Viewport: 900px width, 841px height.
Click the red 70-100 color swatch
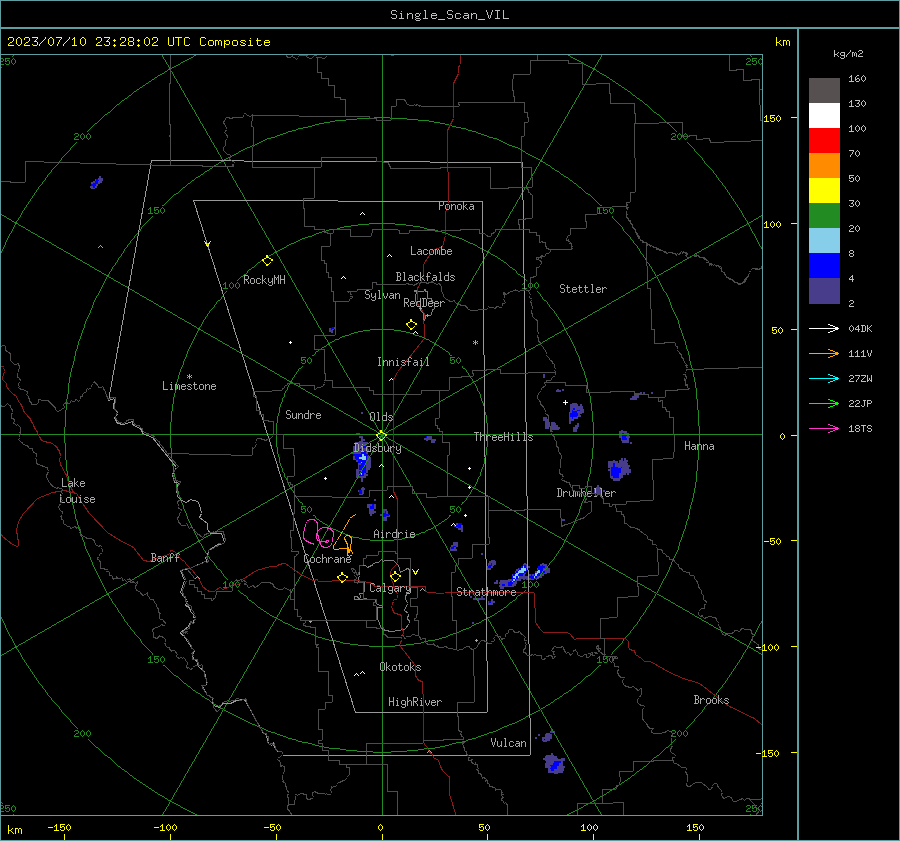point(824,141)
